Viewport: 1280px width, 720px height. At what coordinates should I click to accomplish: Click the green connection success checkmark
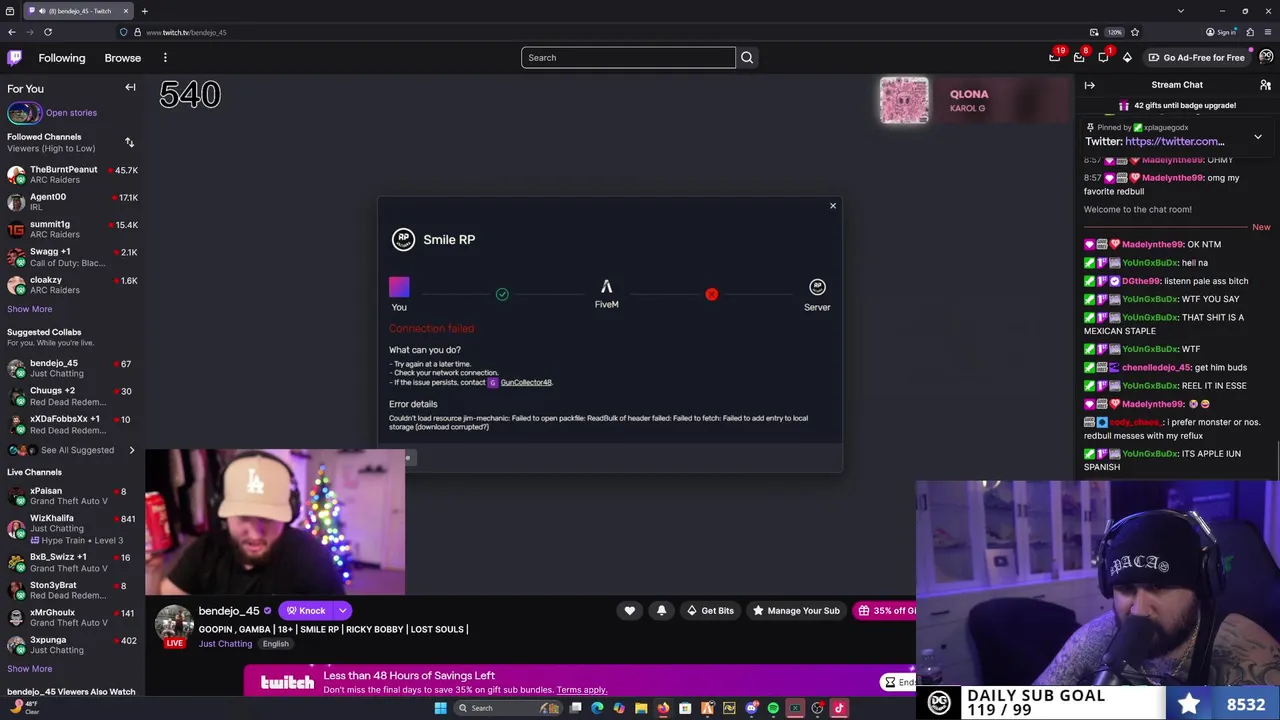(502, 294)
